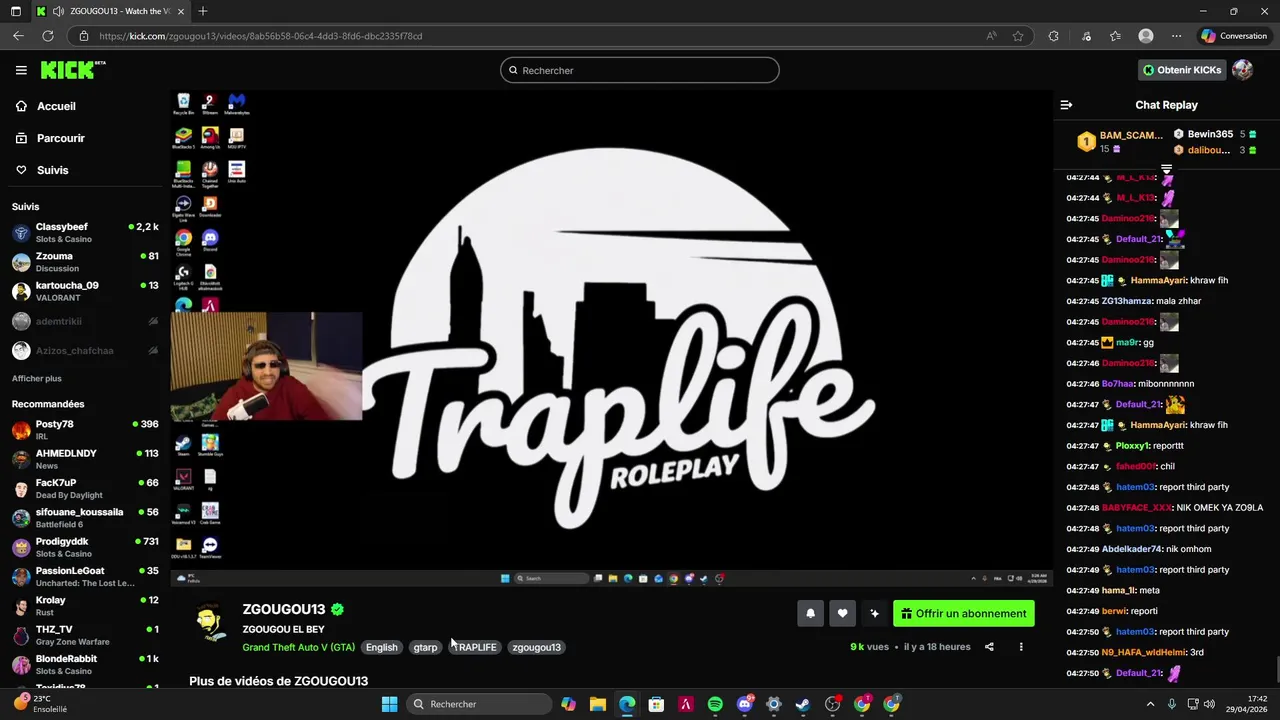The height and width of the screenshot is (720, 1280).
Task: Open AHMEDLNDY recommended channel
Action: pos(85,459)
